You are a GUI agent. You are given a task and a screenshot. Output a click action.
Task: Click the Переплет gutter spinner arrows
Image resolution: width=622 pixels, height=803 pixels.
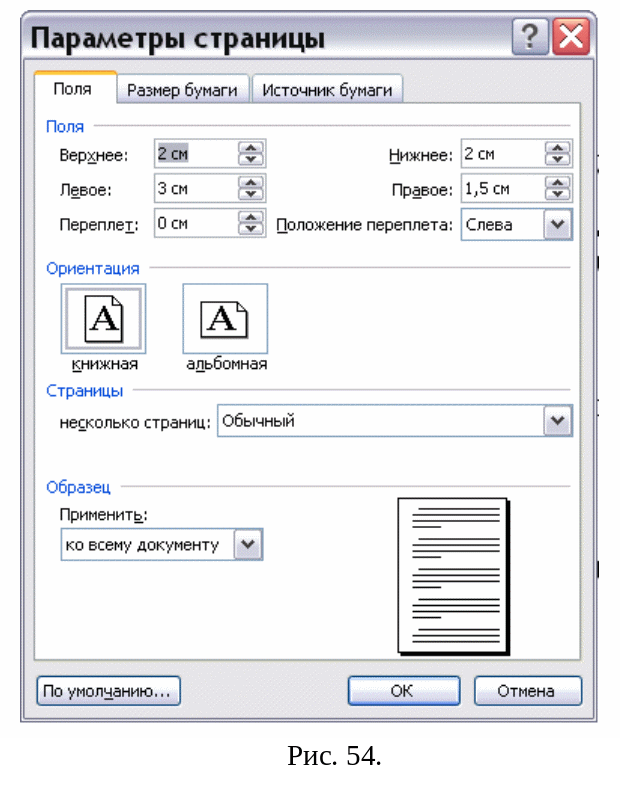click(x=251, y=224)
